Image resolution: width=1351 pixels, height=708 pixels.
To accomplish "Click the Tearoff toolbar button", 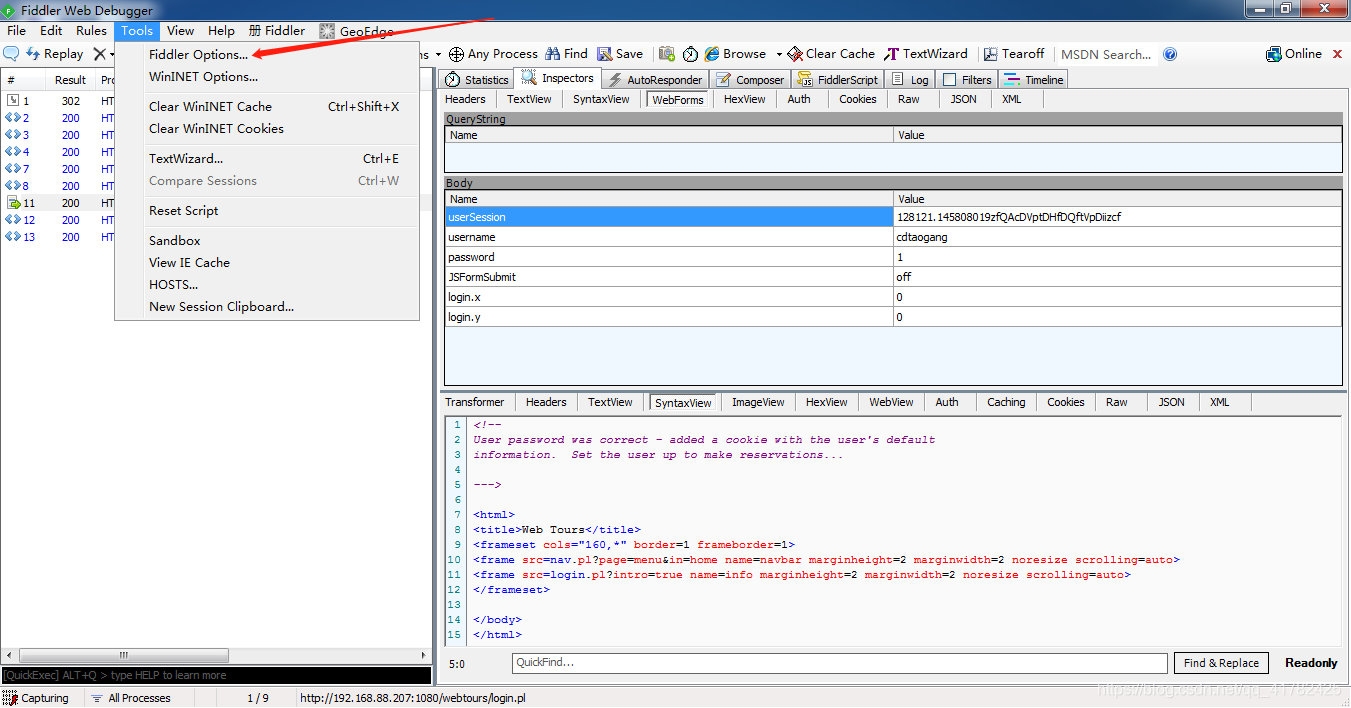I will pos(1014,54).
